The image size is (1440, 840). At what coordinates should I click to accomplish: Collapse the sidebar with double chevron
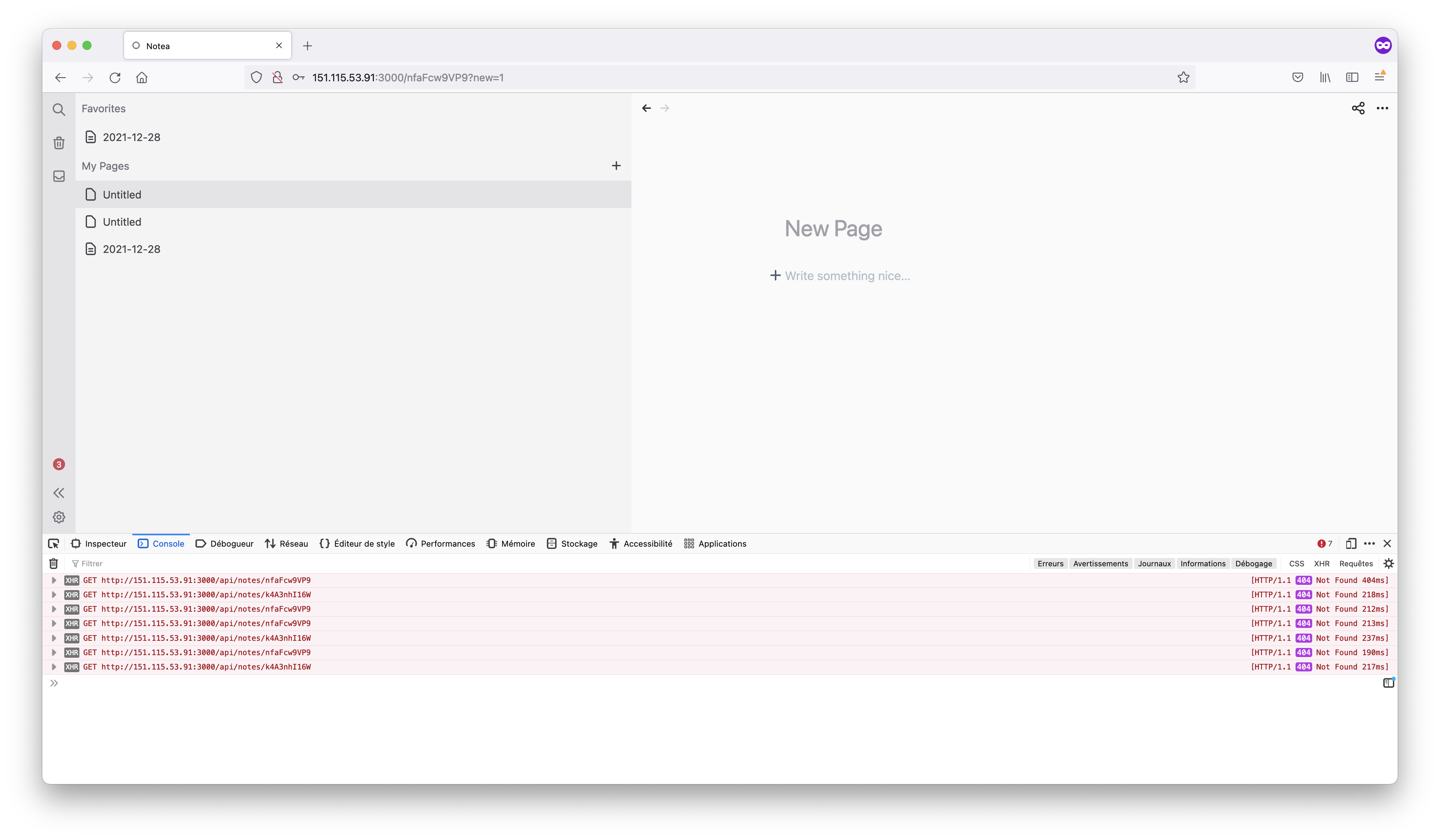click(59, 493)
